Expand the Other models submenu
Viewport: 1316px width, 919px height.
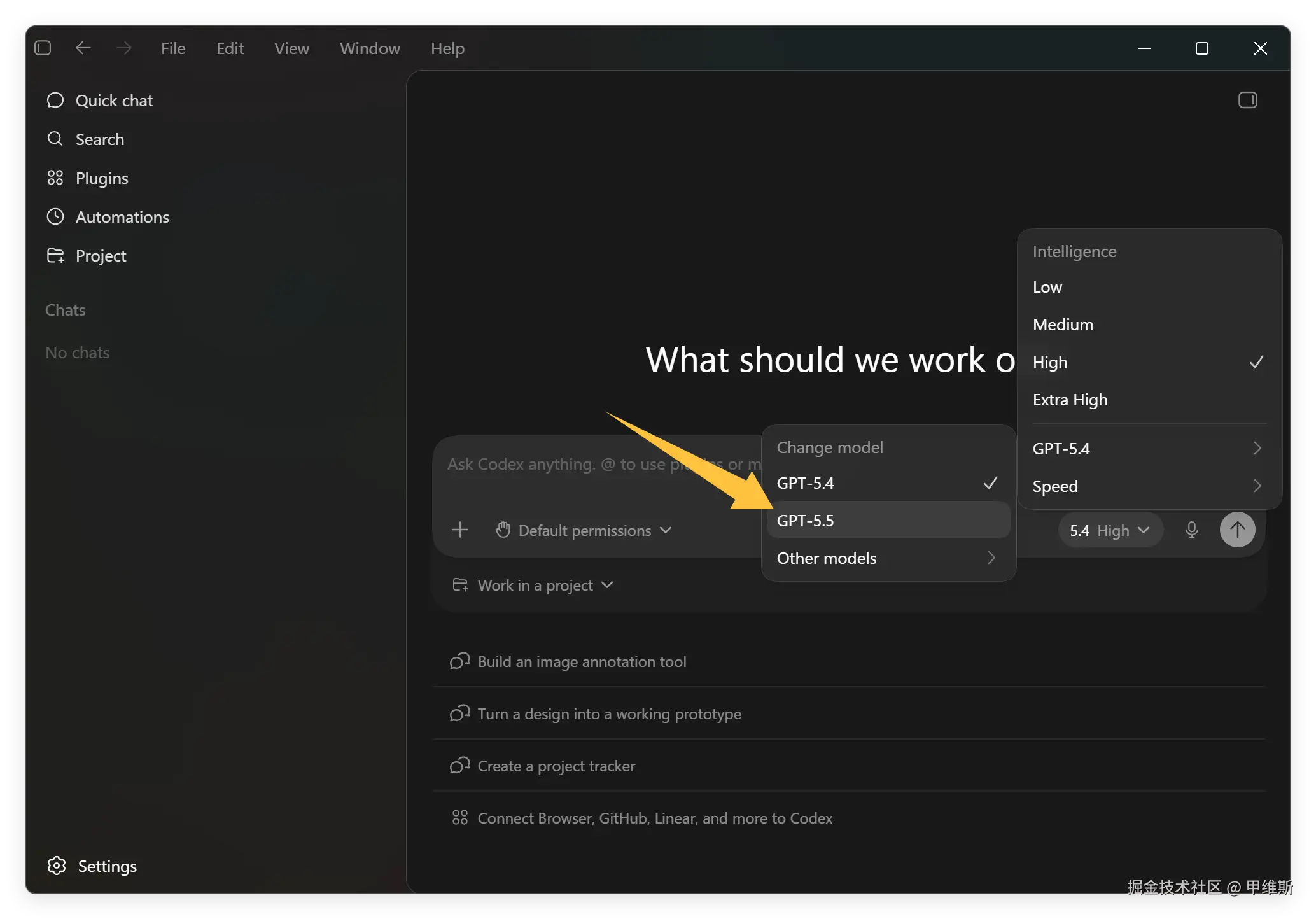886,558
